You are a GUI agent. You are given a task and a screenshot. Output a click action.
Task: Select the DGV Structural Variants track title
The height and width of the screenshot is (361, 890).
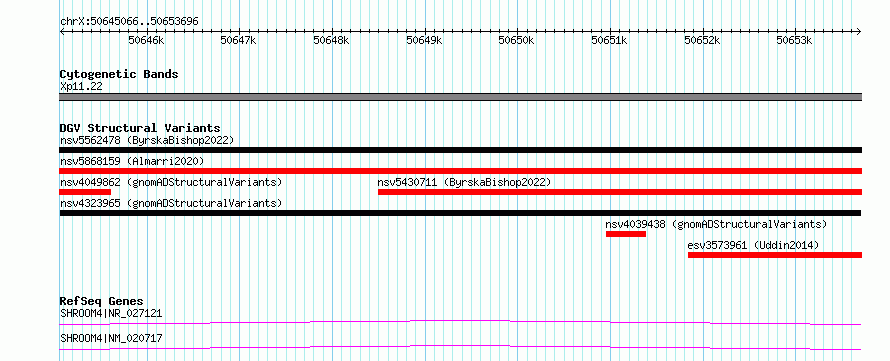140,128
